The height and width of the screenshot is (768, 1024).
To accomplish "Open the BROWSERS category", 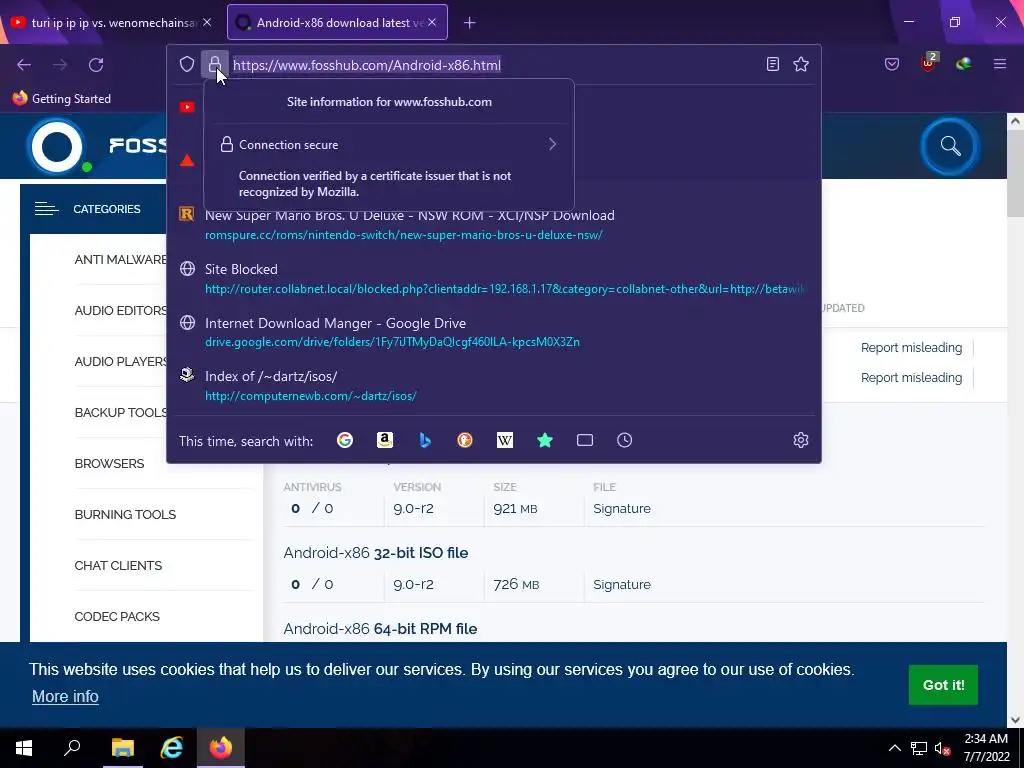I will tap(109, 464).
